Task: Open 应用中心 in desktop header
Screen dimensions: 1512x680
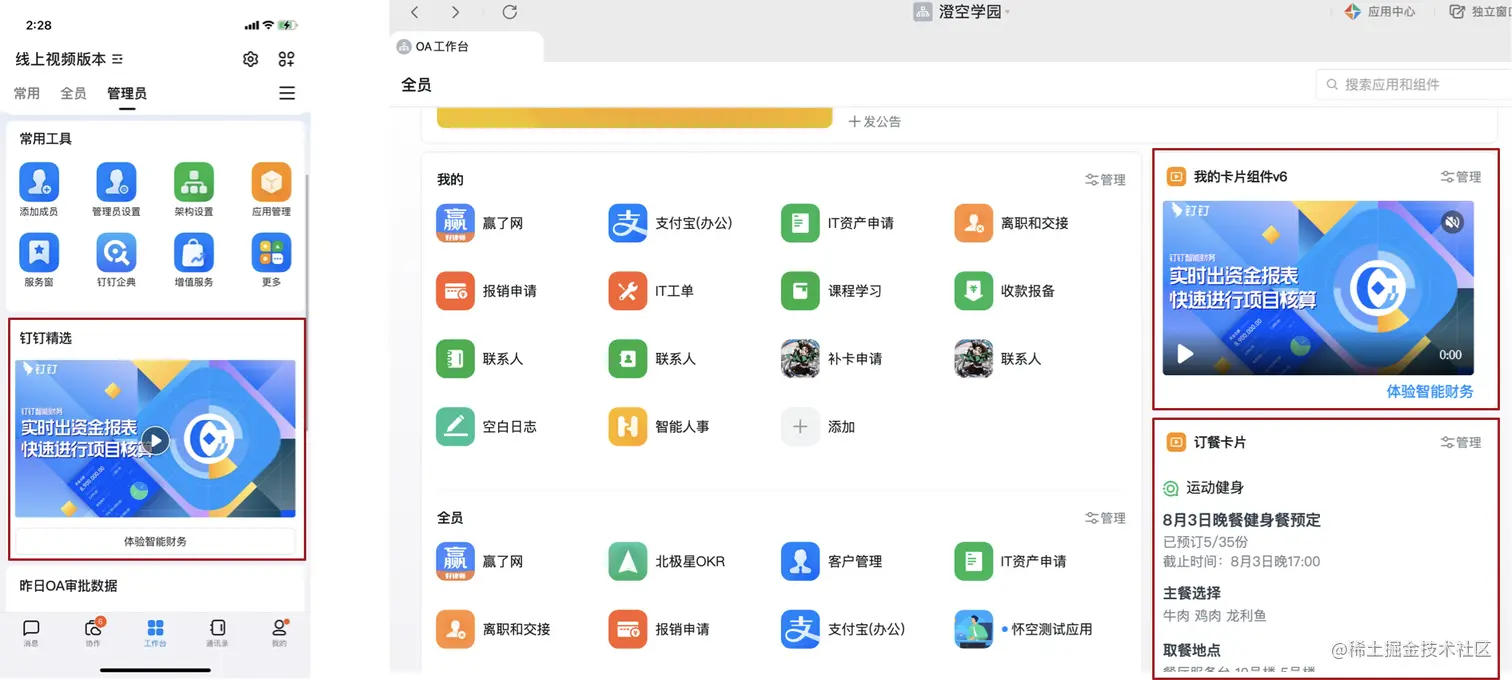Action: tap(1380, 12)
